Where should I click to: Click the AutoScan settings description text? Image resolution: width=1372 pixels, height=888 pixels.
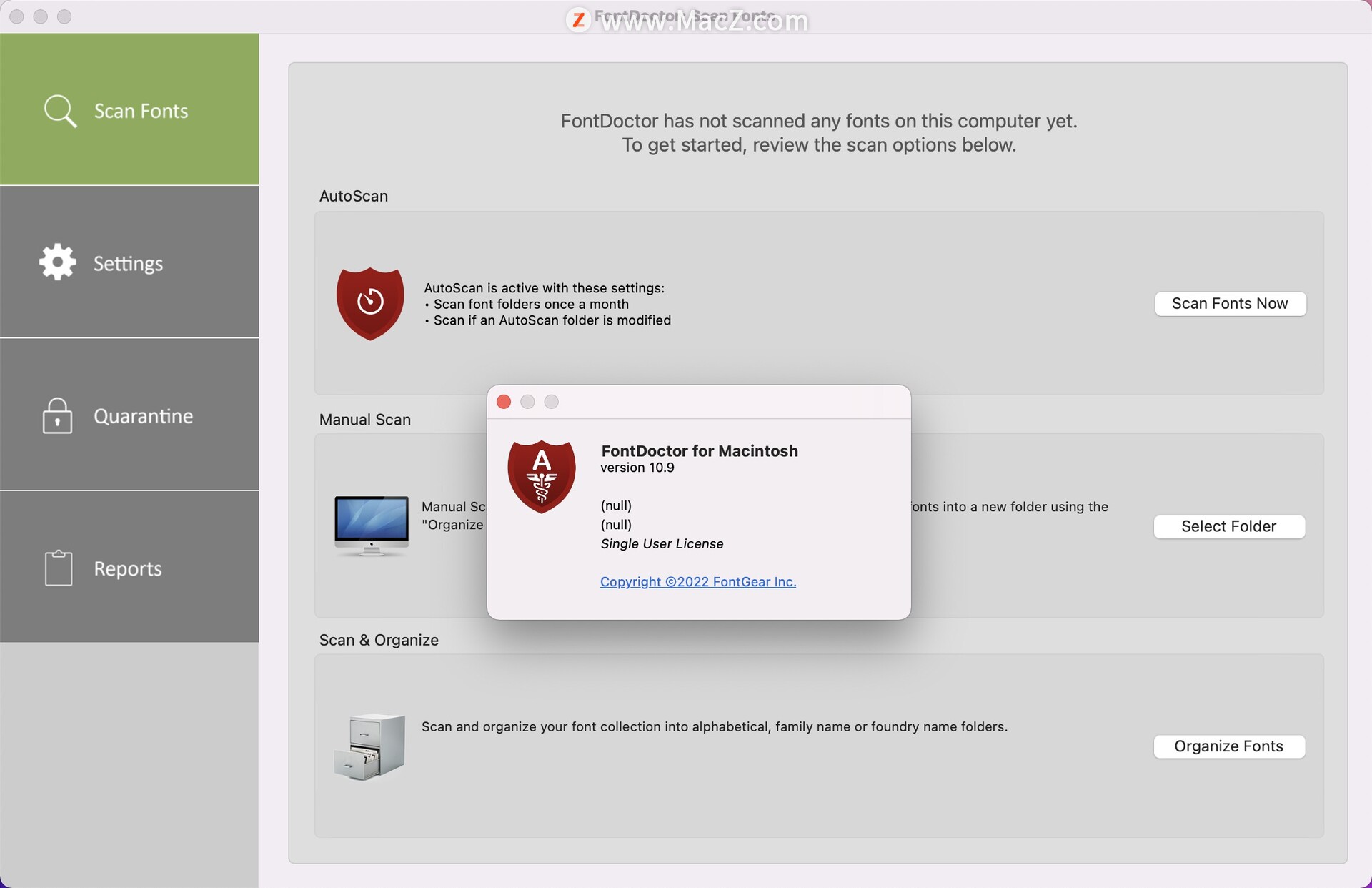tap(547, 304)
